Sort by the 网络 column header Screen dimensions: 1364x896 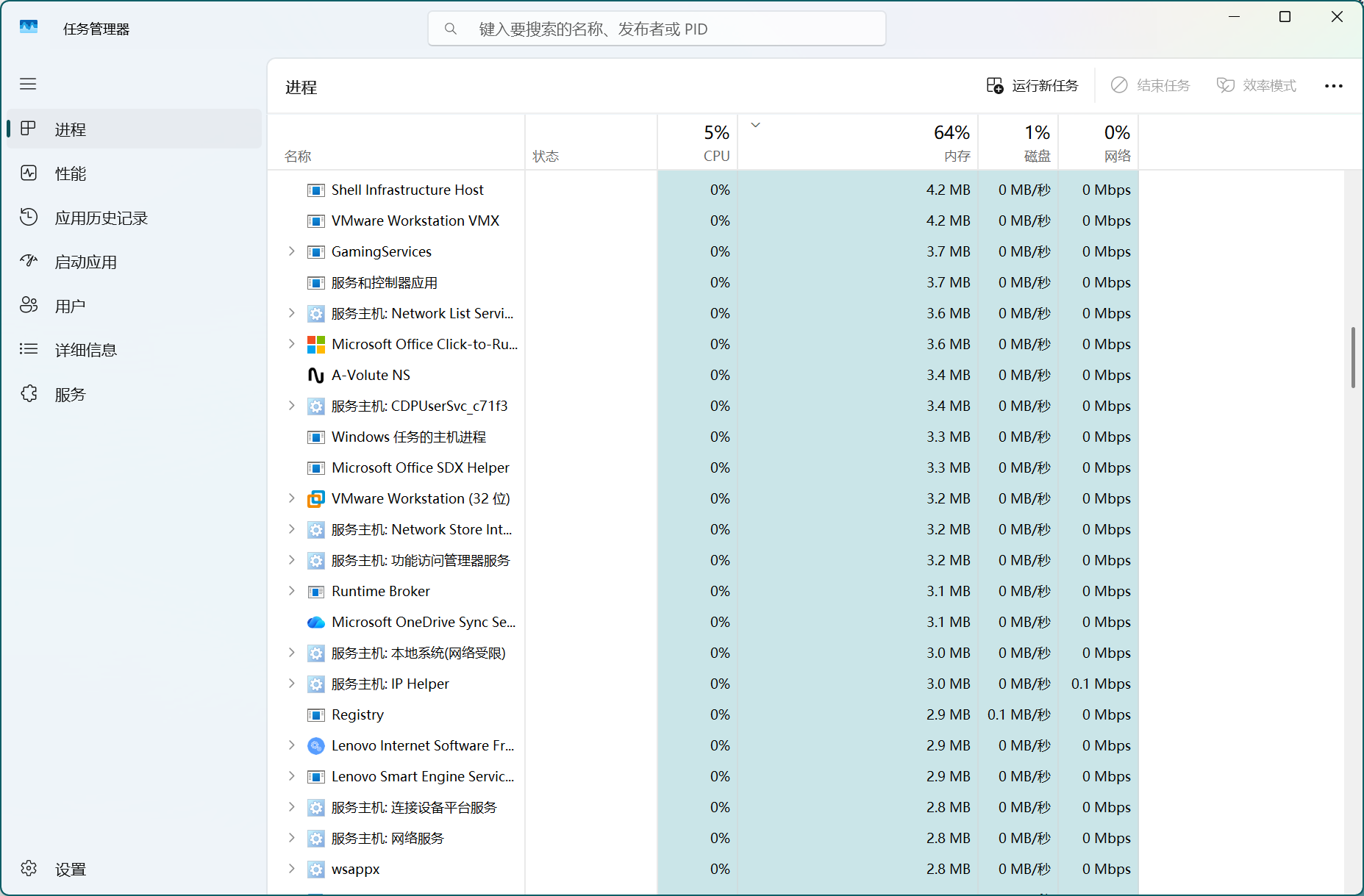pyautogui.click(x=1099, y=143)
